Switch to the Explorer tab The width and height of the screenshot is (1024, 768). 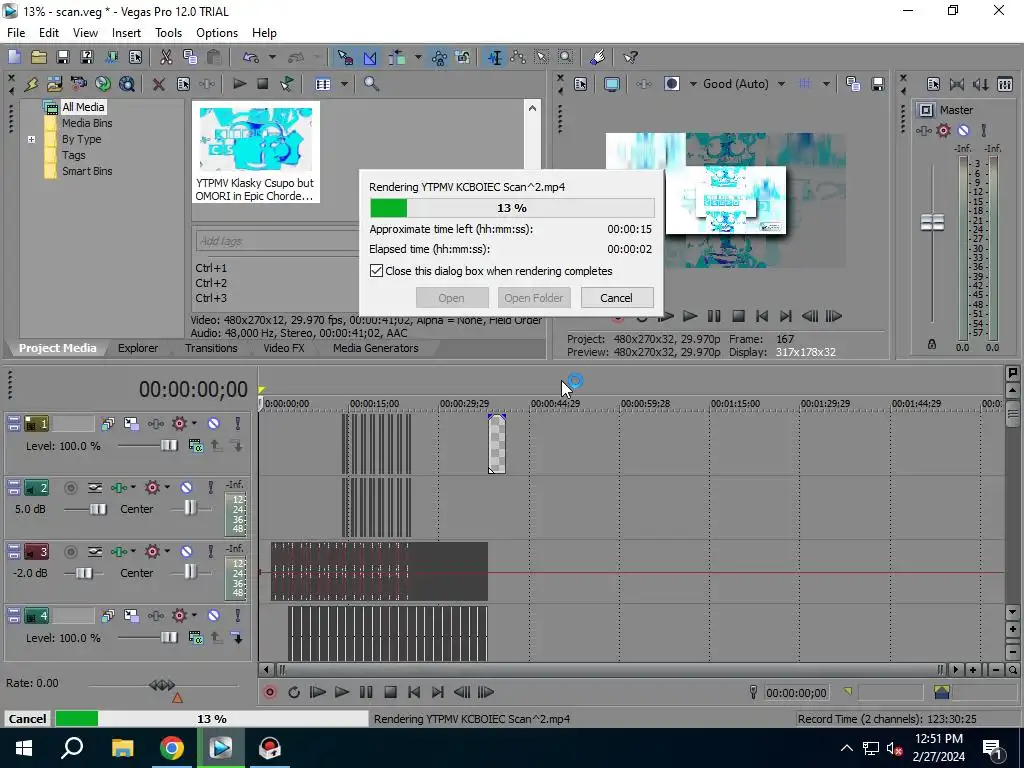pyautogui.click(x=138, y=348)
